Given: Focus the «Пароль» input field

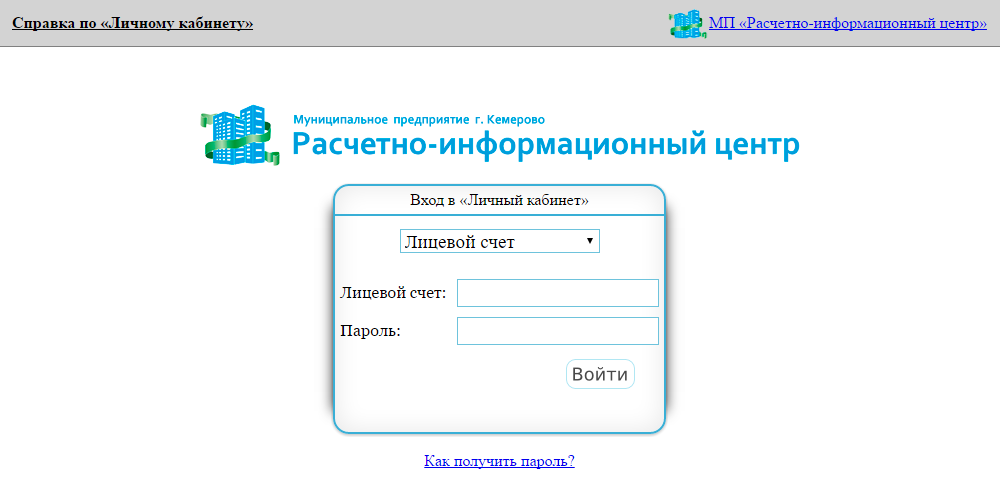Looking at the screenshot, I should click(x=557, y=331).
